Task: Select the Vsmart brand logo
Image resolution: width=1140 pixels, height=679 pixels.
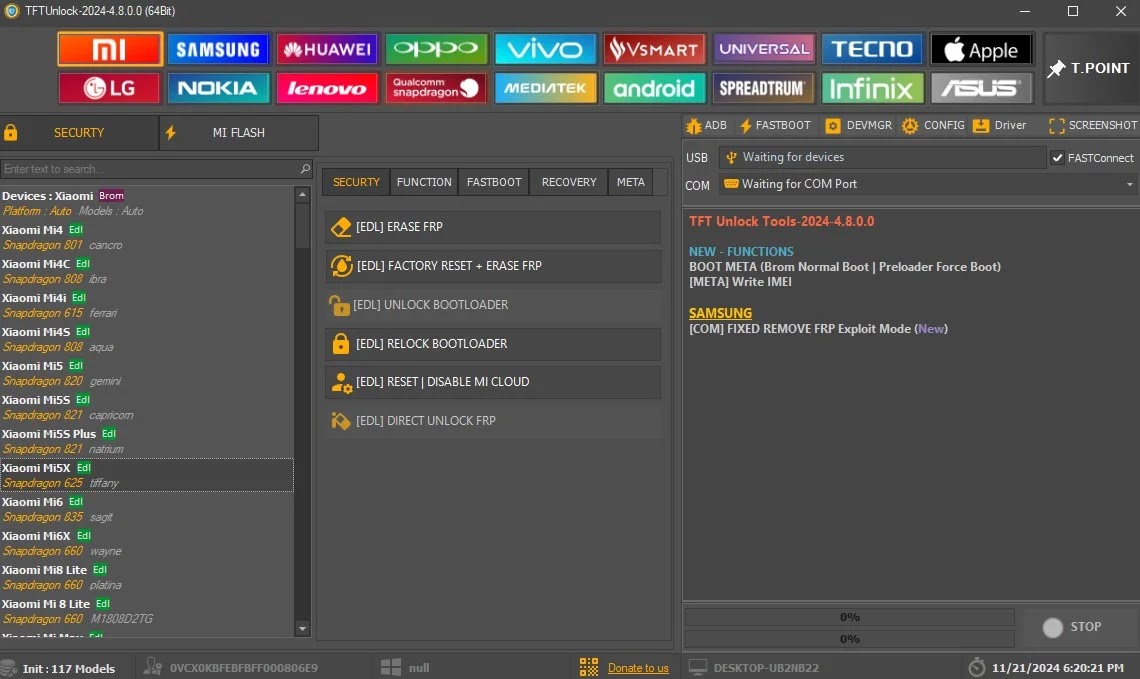Action: pyautogui.click(x=654, y=49)
